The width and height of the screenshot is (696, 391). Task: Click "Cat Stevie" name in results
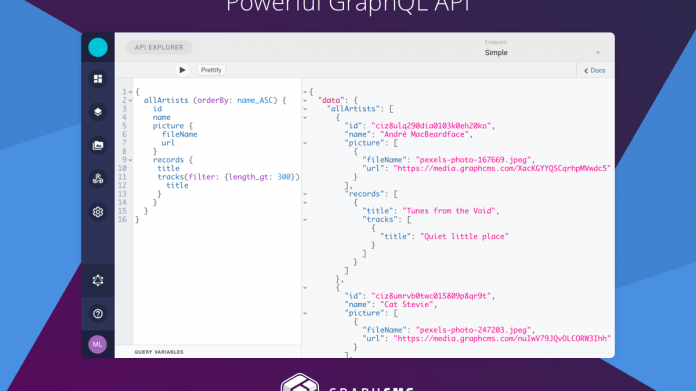coord(407,304)
